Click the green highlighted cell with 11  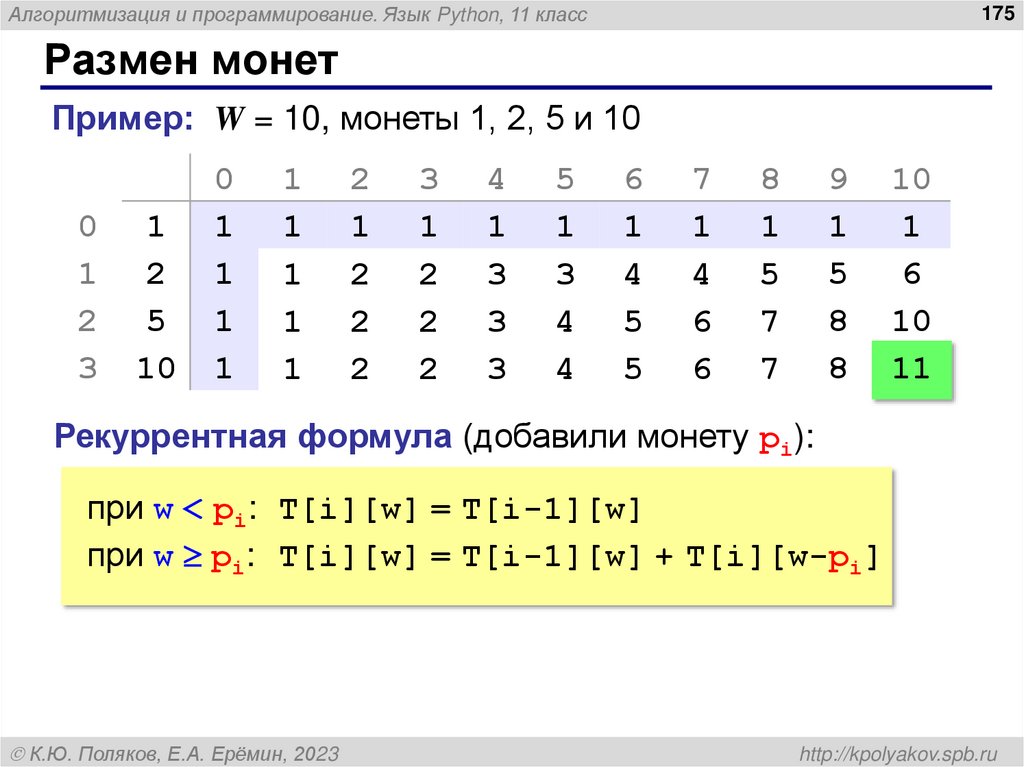coord(912,369)
